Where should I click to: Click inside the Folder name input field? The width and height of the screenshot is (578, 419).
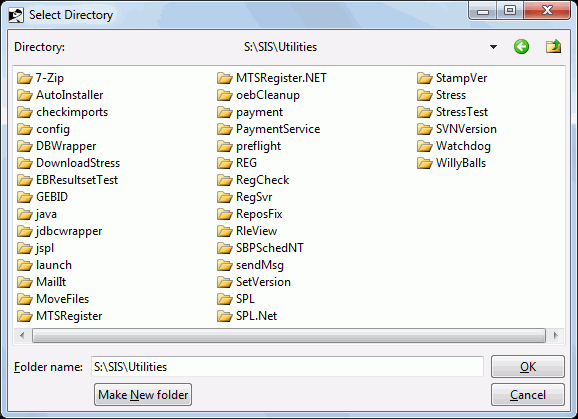287,367
